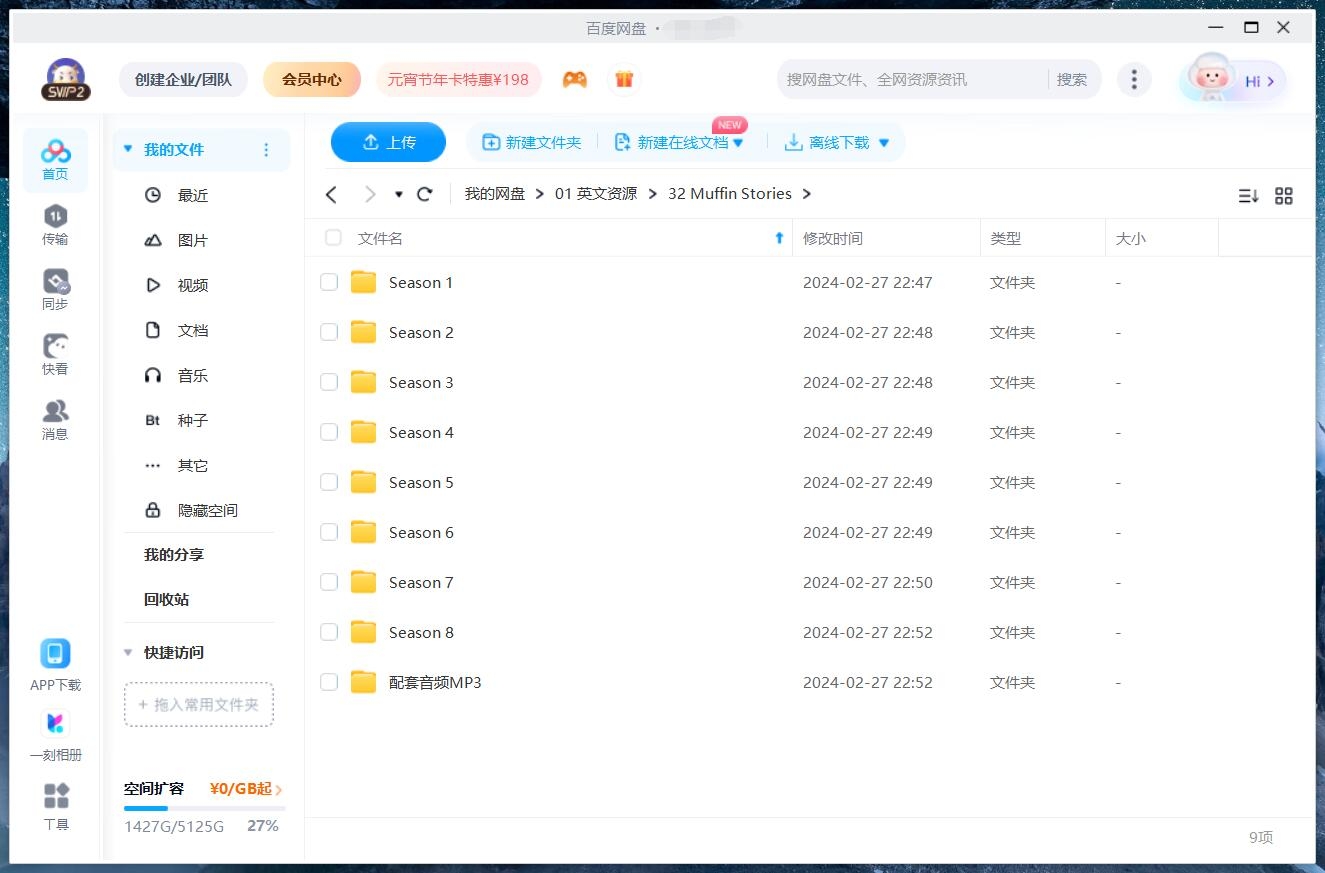Check the 配套音频MP3 folder checkbox
1325x873 pixels.
point(329,682)
